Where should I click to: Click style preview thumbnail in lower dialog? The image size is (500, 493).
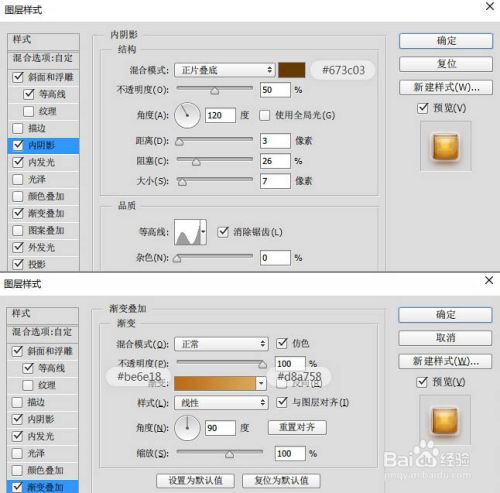pyautogui.click(x=445, y=420)
